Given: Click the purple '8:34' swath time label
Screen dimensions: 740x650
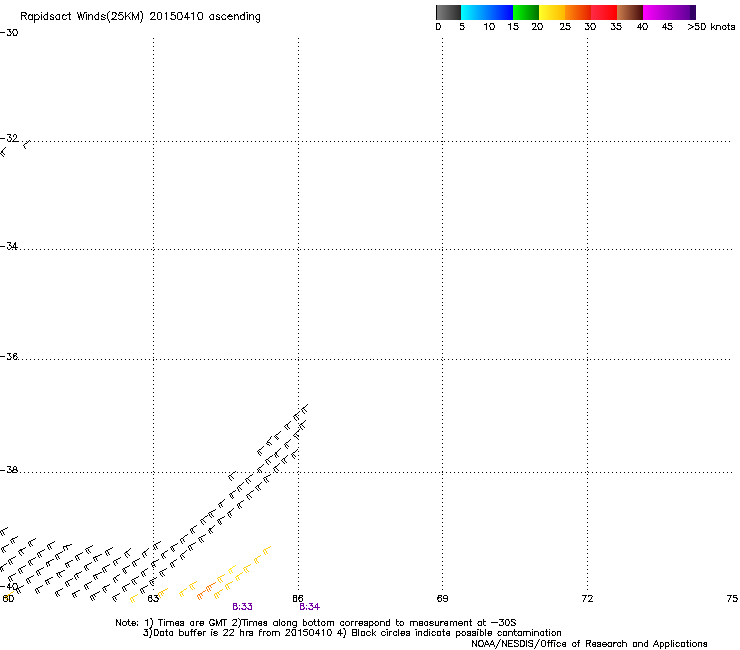Looking at the screenshot, I should tap(310, 607).
